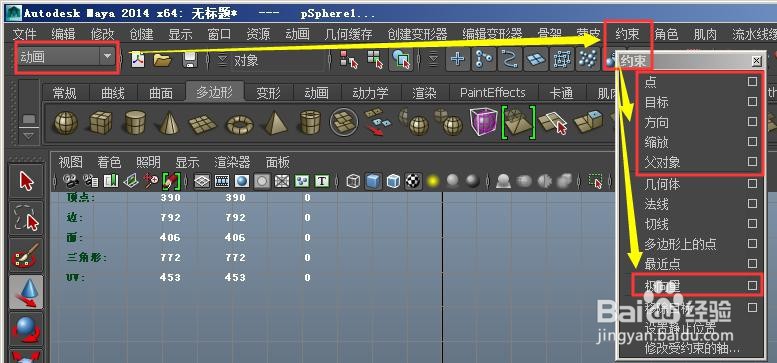Open option box for 缩放 constraint
777x363 pixels.
(x=752, y=142)
